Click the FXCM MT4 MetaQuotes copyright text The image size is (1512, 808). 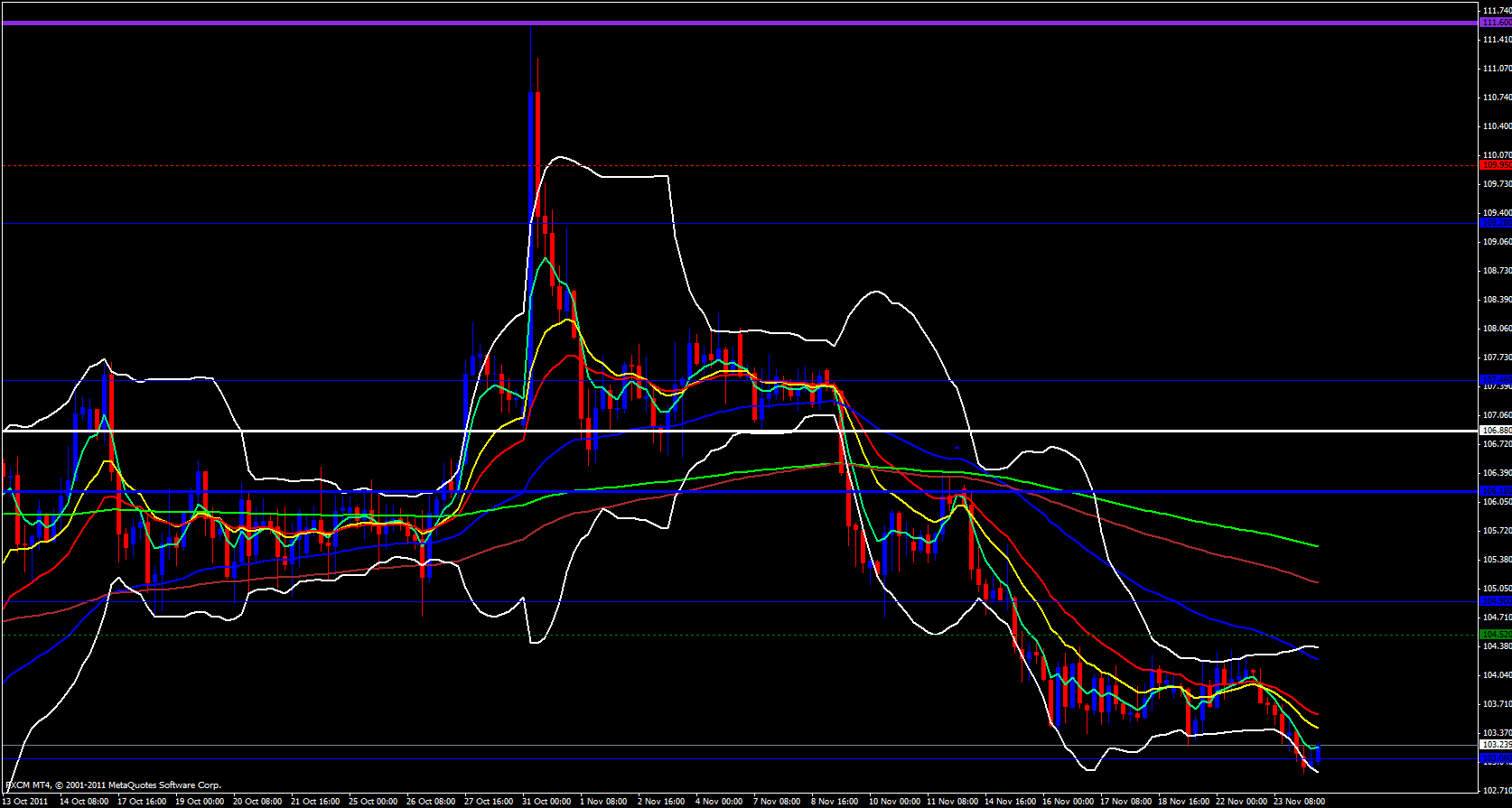[x=113, y=785]
